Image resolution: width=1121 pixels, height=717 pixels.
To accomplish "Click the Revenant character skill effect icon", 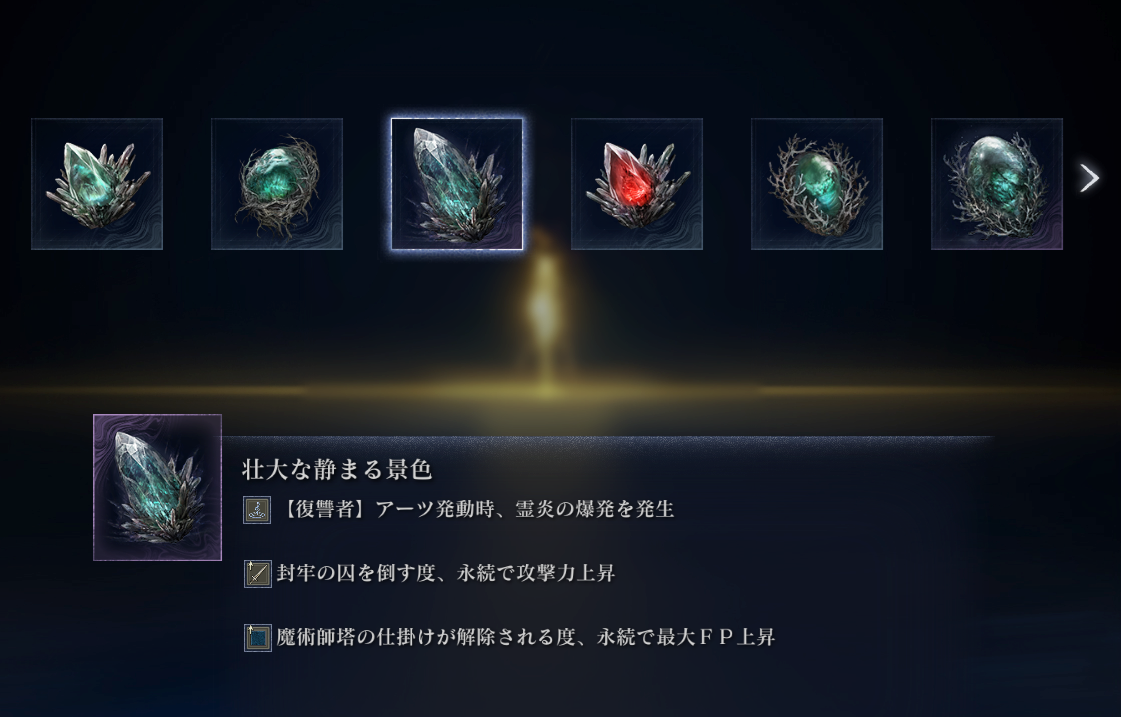I will (257, 510).
